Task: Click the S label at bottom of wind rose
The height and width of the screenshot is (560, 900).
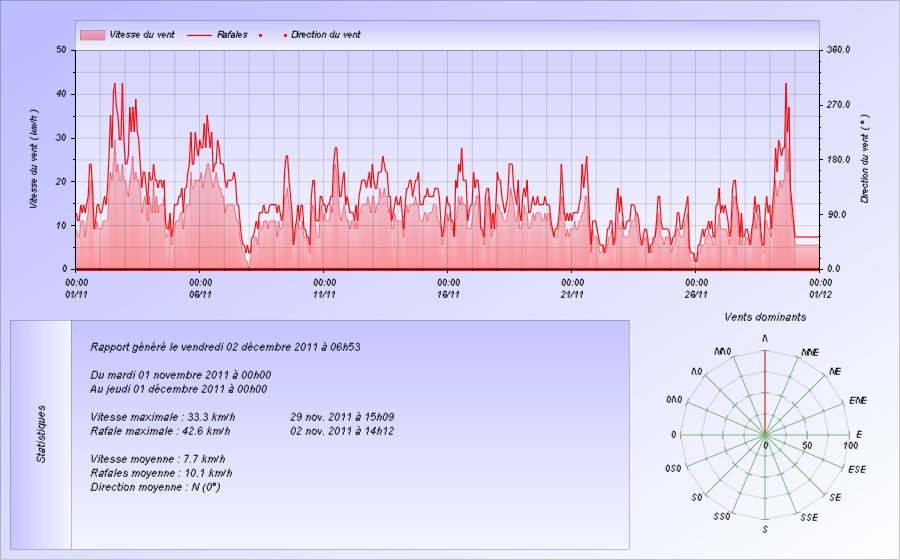Action: click(765, 529)
